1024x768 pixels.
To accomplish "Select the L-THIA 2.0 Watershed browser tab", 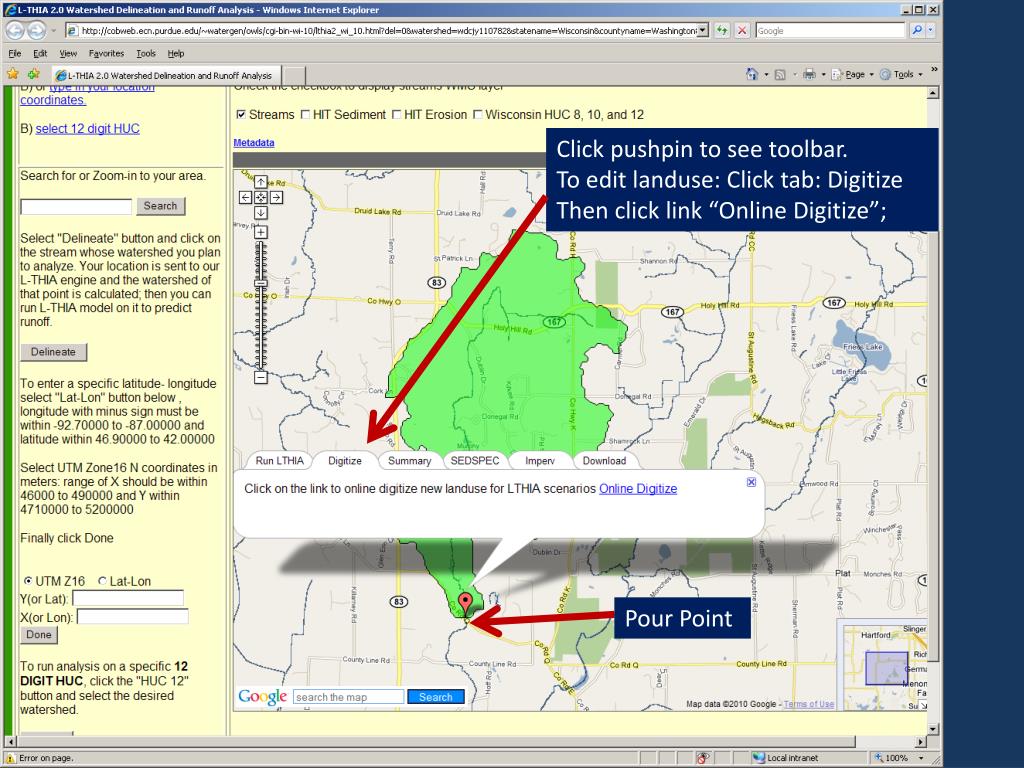I will click(x=167, y=75).
